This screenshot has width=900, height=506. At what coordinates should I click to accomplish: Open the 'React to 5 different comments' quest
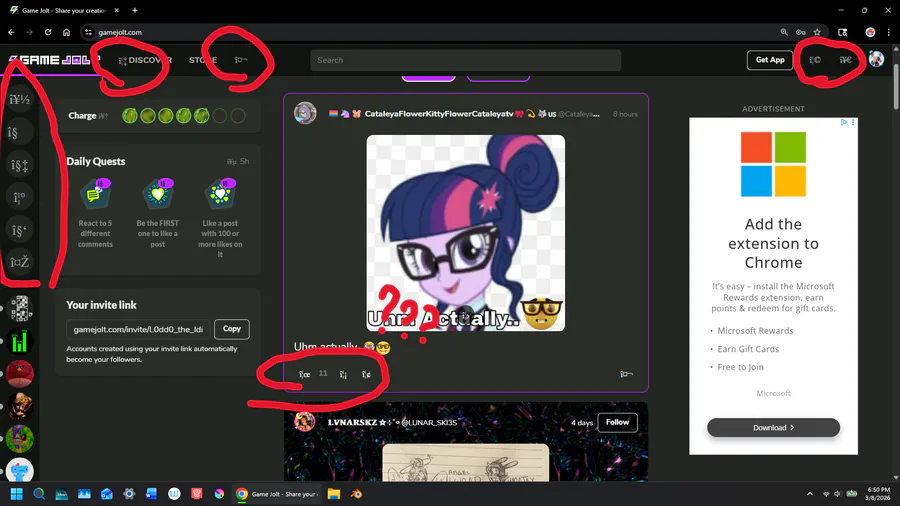coord(95,213)
